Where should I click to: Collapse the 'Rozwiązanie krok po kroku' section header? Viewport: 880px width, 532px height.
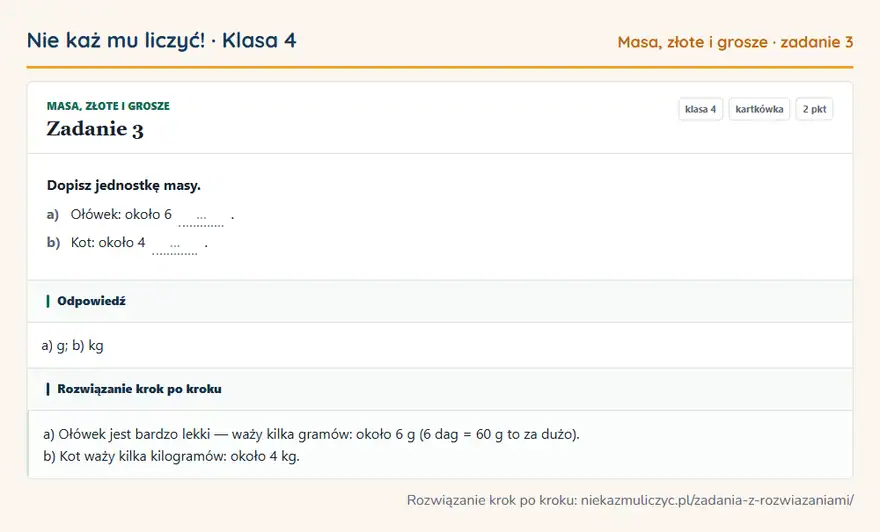click(440, 389)
